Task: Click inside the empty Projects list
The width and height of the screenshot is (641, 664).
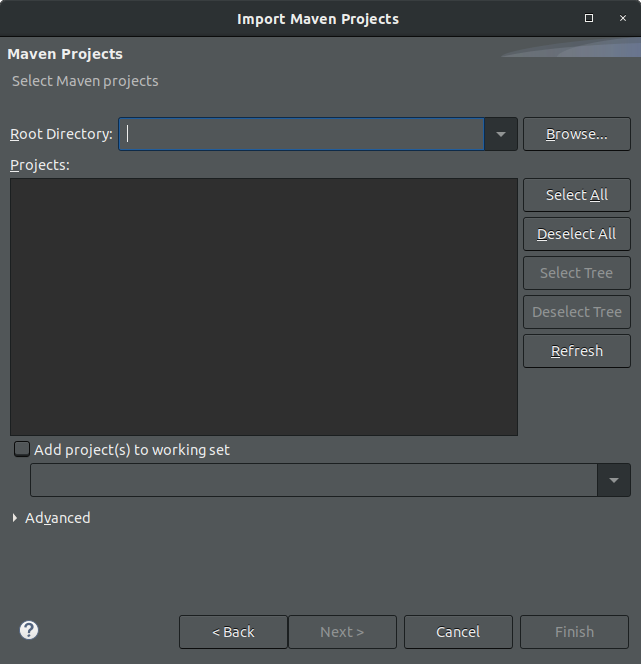Action: pyautogui.click(x=263, y=306)
